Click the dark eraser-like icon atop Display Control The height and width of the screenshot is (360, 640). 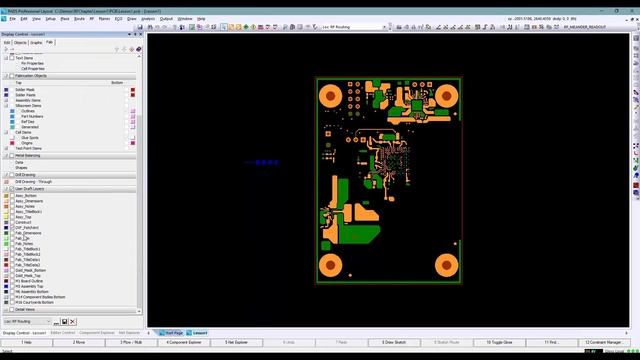coord(138,49)
